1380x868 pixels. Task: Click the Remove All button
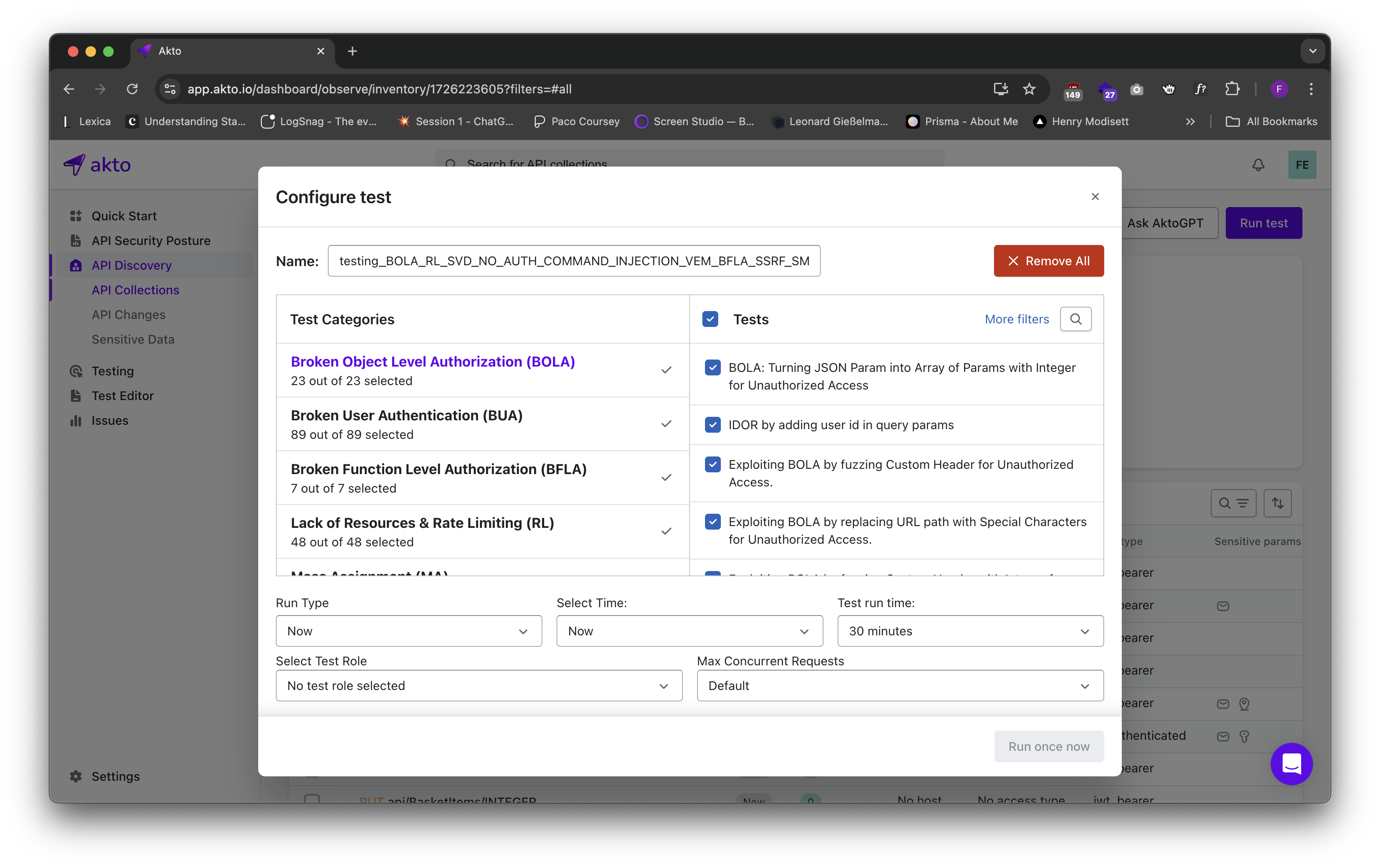click(1048, 261)
